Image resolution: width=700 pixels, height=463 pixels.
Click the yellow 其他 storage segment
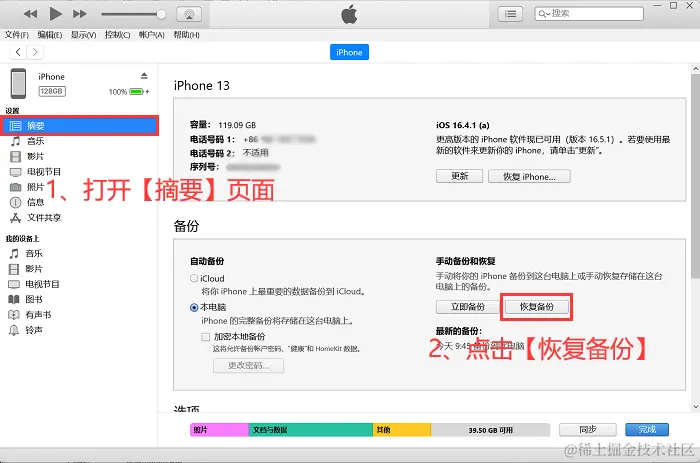pos(402,430)
